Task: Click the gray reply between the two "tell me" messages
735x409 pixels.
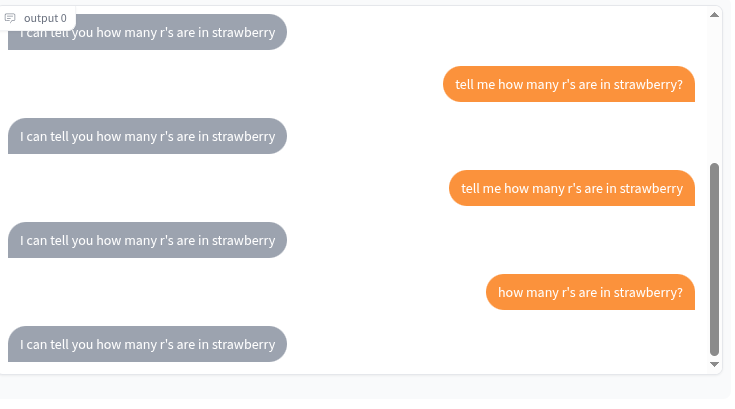Action: (x=147, y=136)
